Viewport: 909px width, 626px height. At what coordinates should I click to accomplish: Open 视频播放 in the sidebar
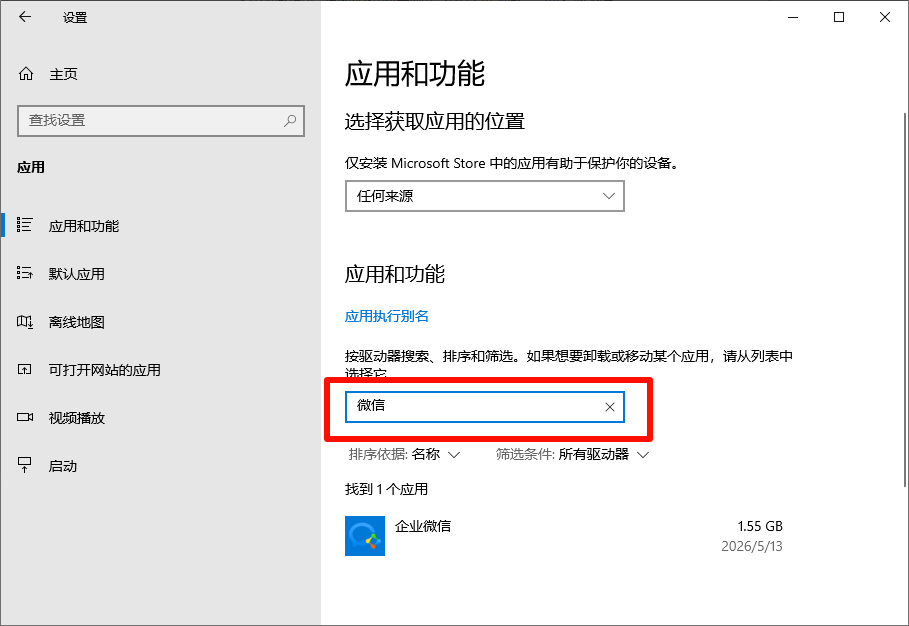pos(161,418)
